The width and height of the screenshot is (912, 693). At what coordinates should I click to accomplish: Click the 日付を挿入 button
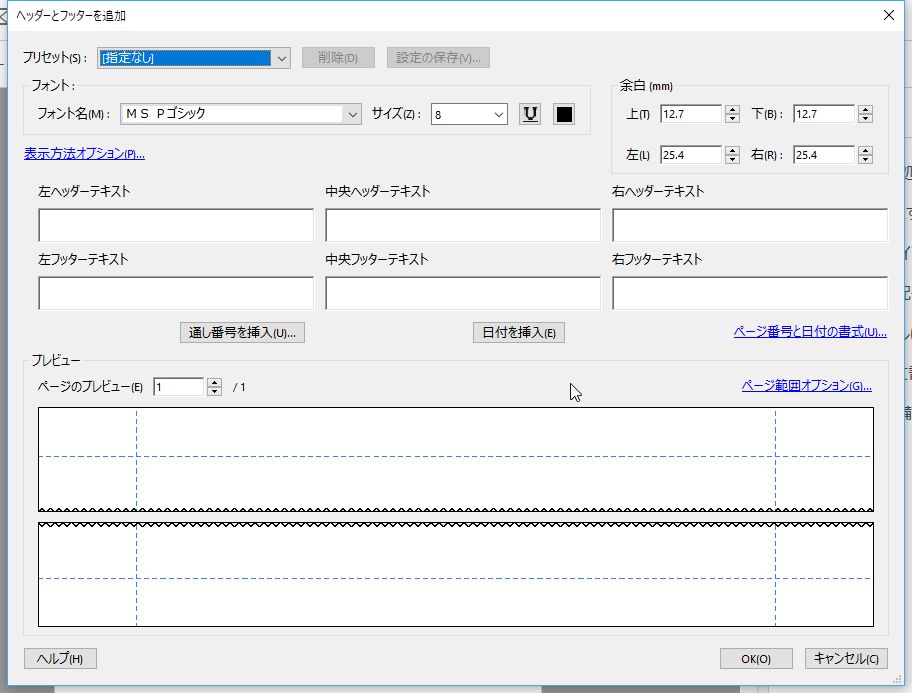point(519,333)
